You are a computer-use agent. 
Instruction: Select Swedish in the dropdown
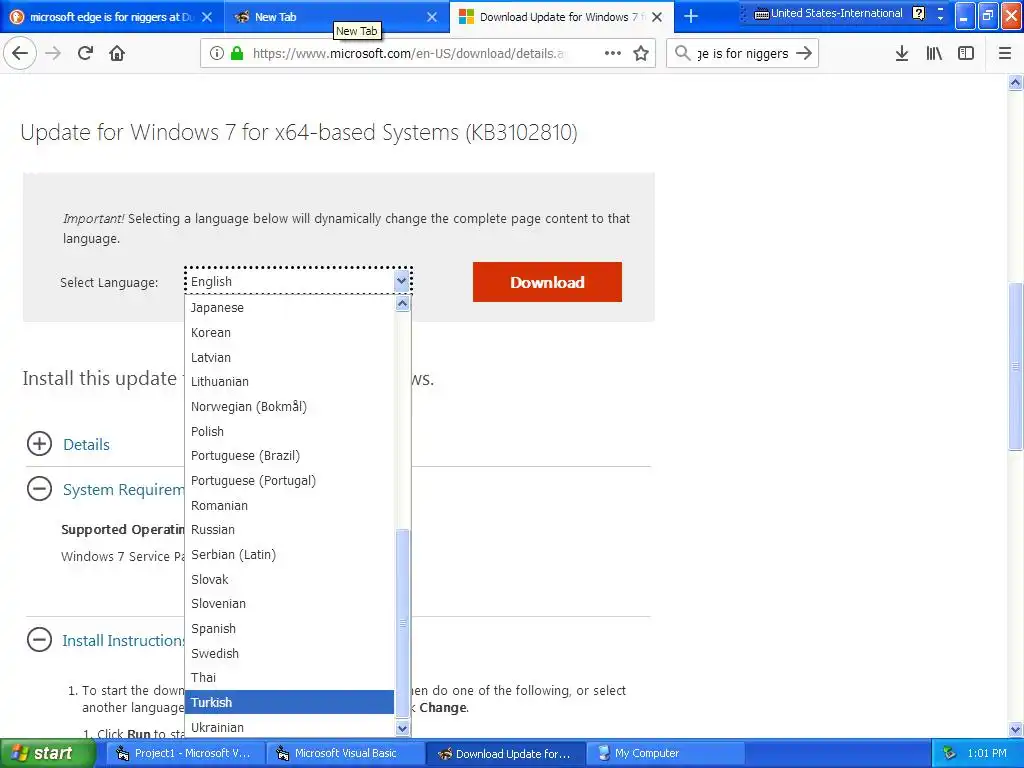pyautogui.click(x=289, y=653)
